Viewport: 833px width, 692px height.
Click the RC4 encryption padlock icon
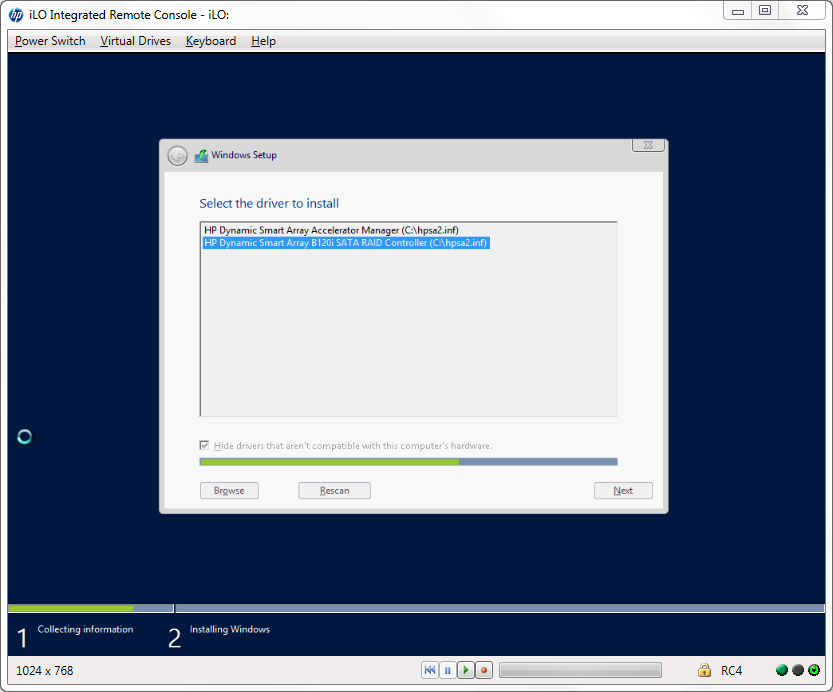coord(704,670)
